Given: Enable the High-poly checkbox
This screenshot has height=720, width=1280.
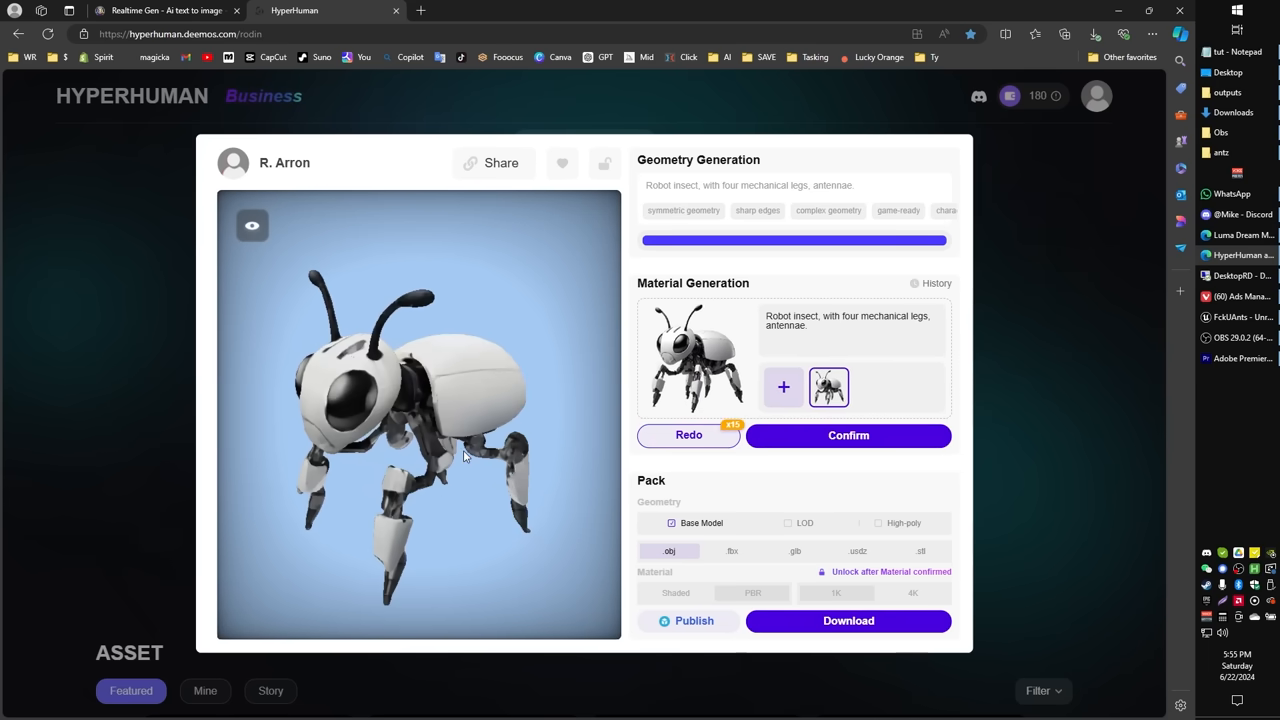Looking at the screenshot, I should click(878, 523).
